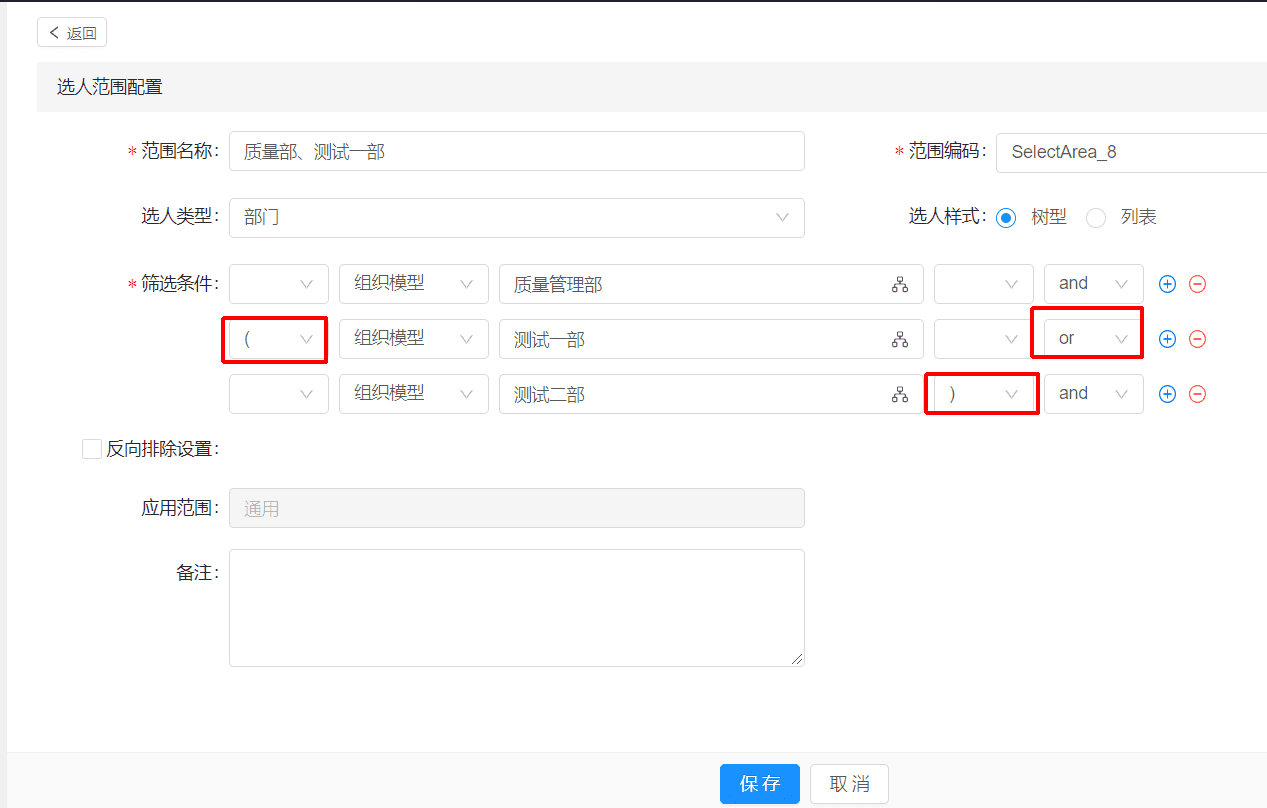Click the 选人范围配置 section title
This screenshot has width=1267, height=808.
[110, 87]
